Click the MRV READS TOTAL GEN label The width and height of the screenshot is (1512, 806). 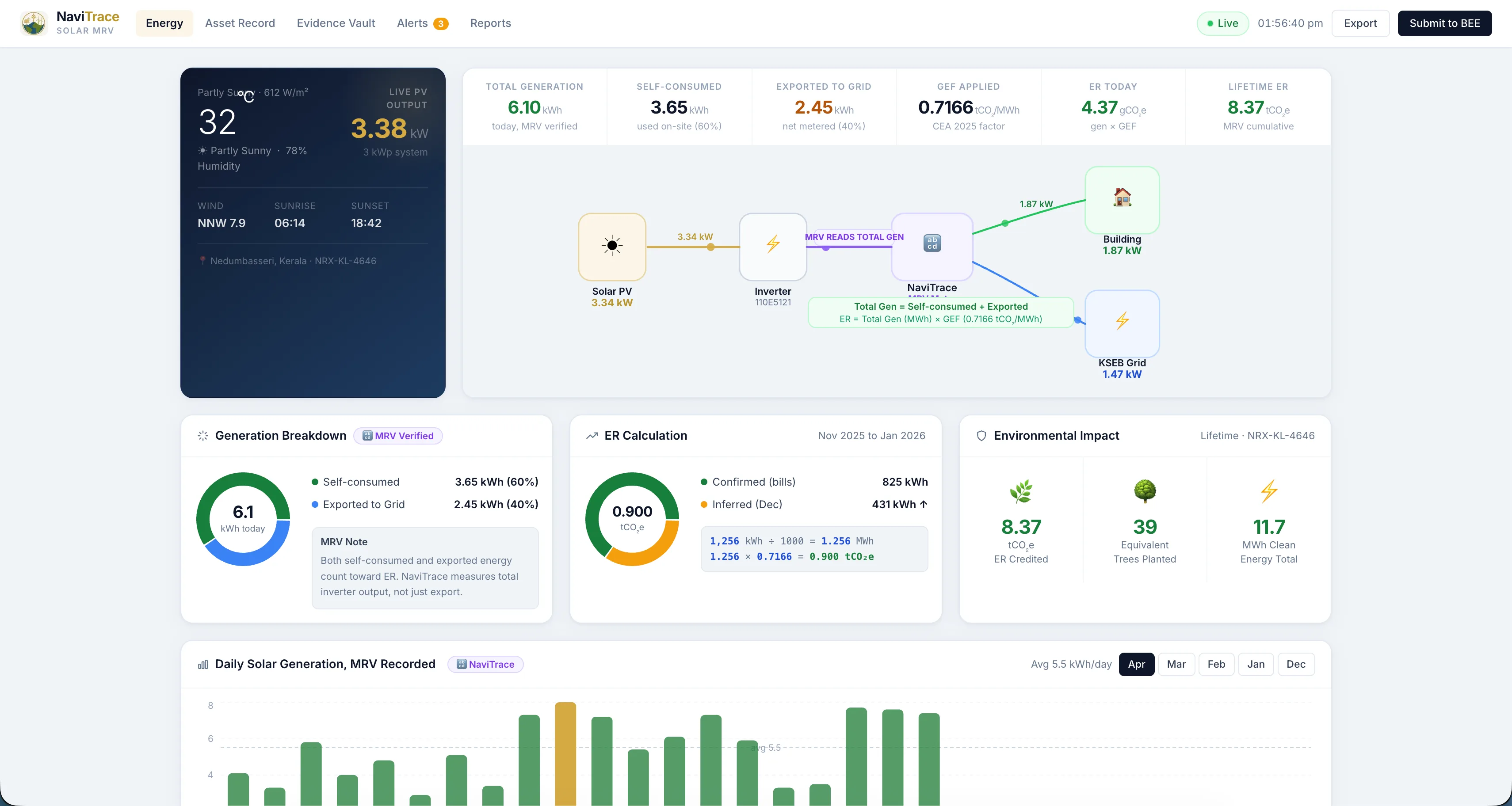pos(854,237)
